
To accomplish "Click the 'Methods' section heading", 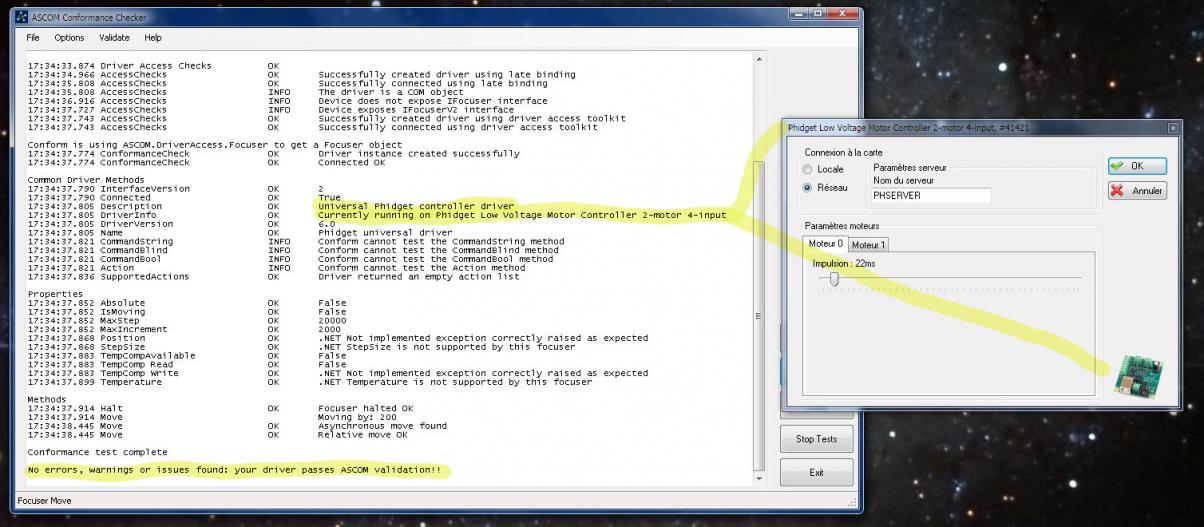I will (x=47, y=399).
